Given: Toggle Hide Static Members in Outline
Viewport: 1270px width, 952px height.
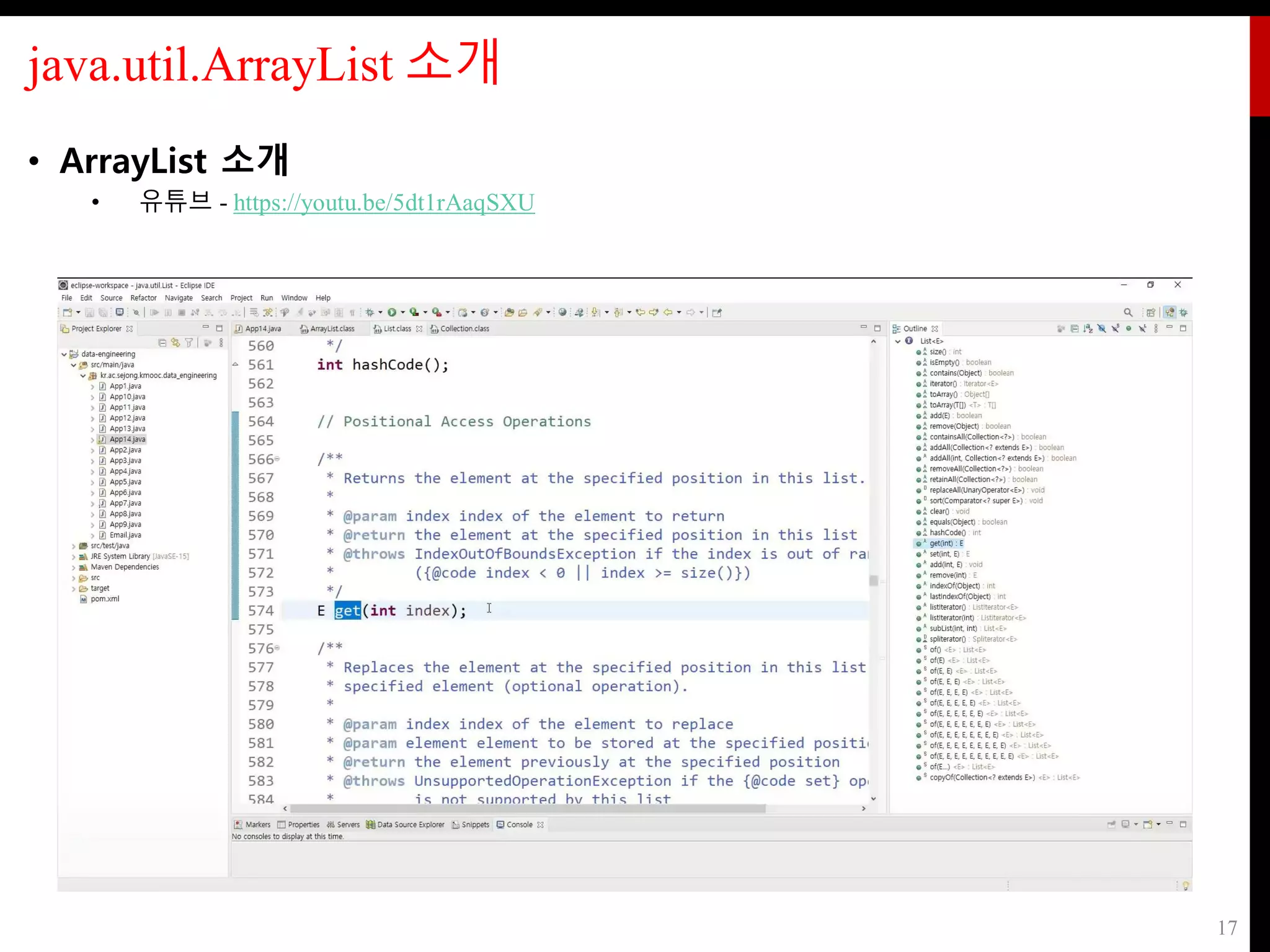Looking at the screenshot, I should coord(1115,328).
